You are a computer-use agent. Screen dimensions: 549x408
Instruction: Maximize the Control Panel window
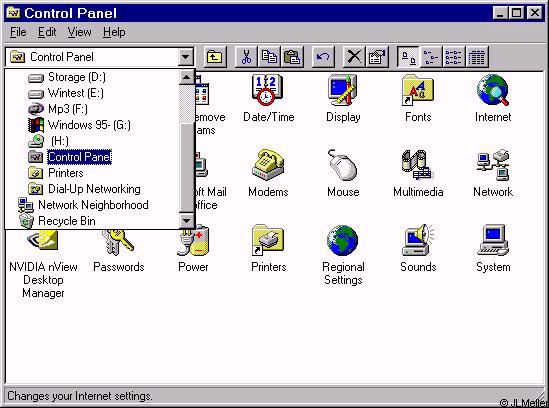point(516,13)
